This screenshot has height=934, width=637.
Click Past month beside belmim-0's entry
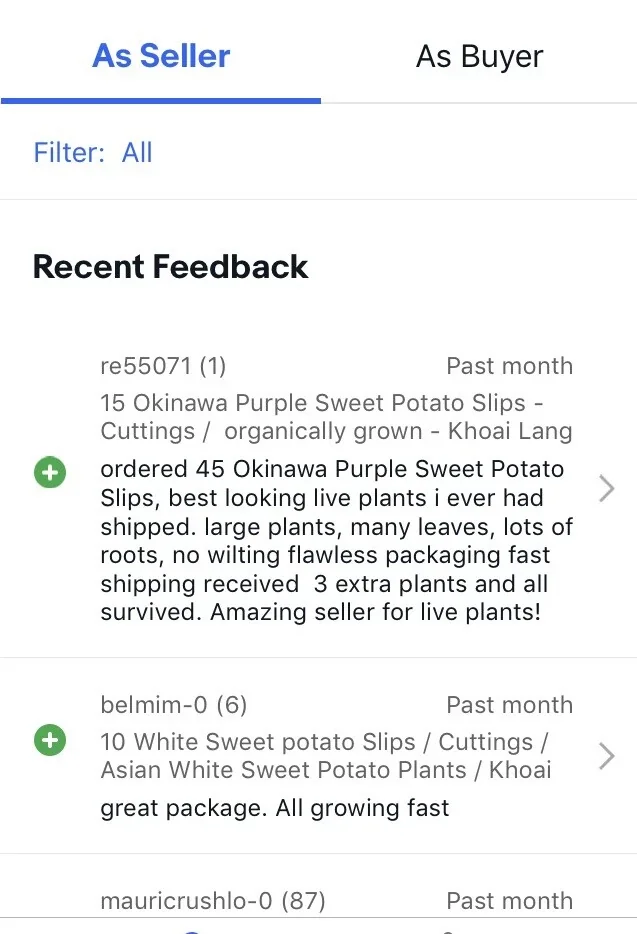[x=509, y=705]
